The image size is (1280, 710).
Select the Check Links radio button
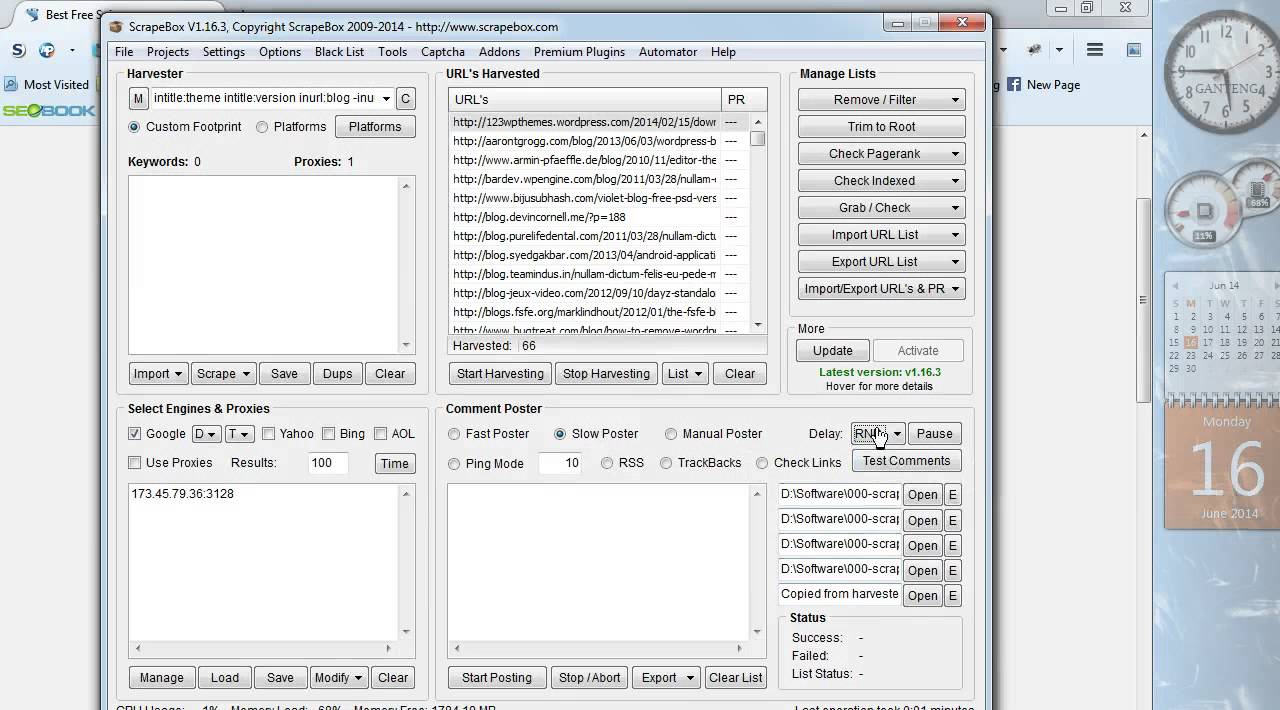(x=762, y=463)
